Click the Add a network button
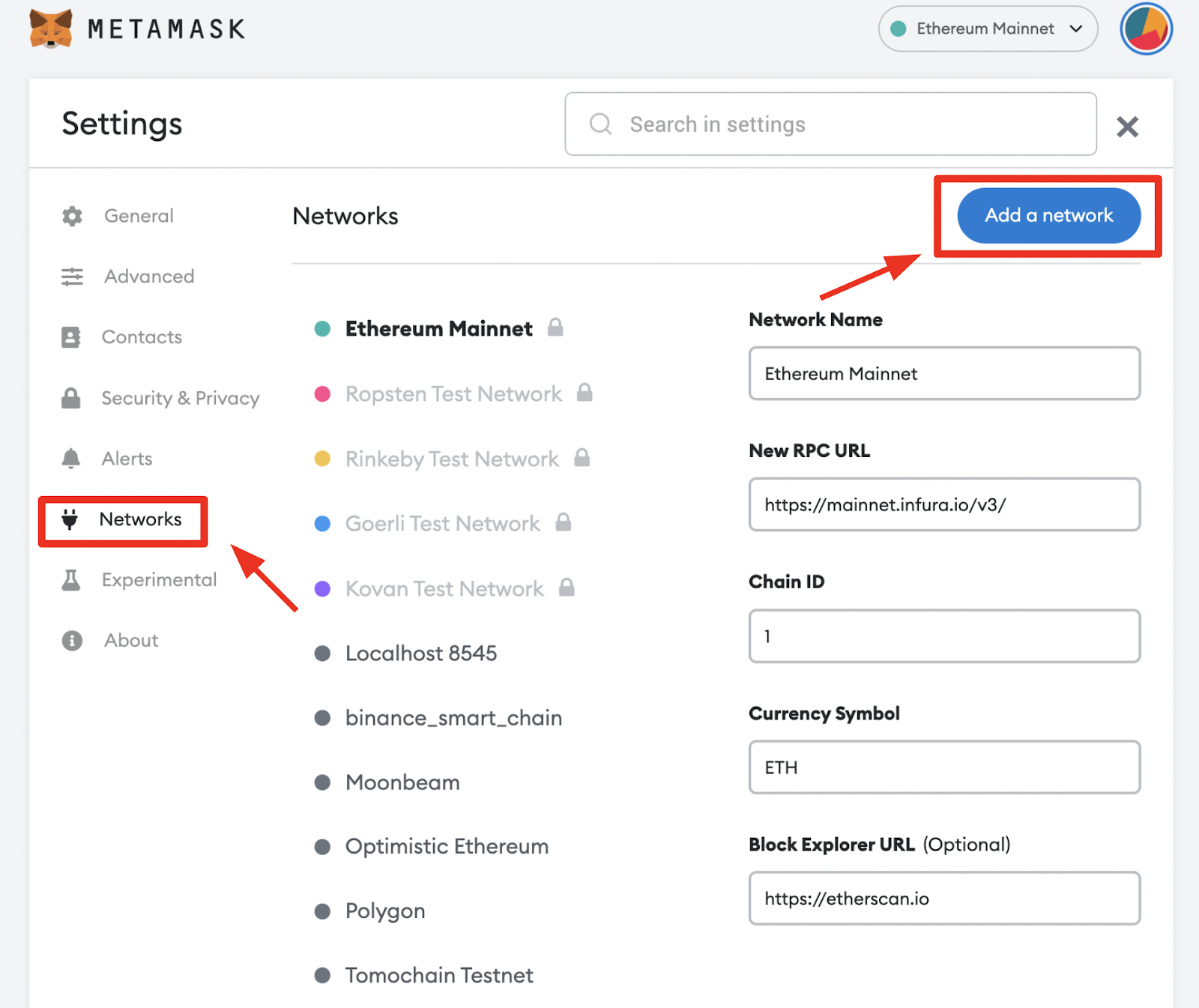This screenshot has height=1008, width=1199. click(x=1048, y=216)
